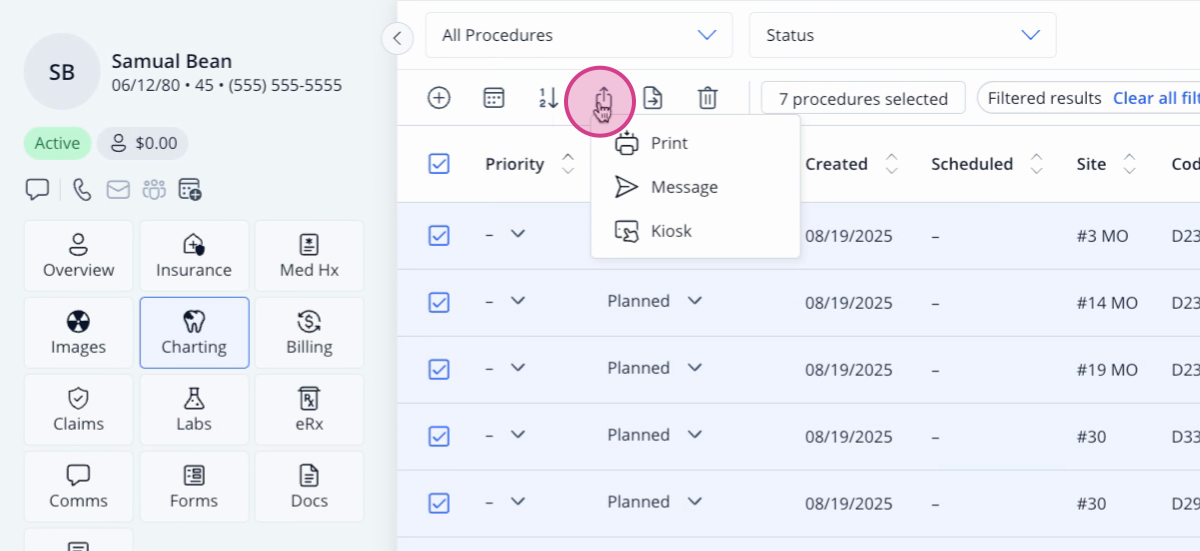Viewport: 1200px width, 551px height.
Task: Click the #14 MO site cell
Action: click(x=1107, y=303)
